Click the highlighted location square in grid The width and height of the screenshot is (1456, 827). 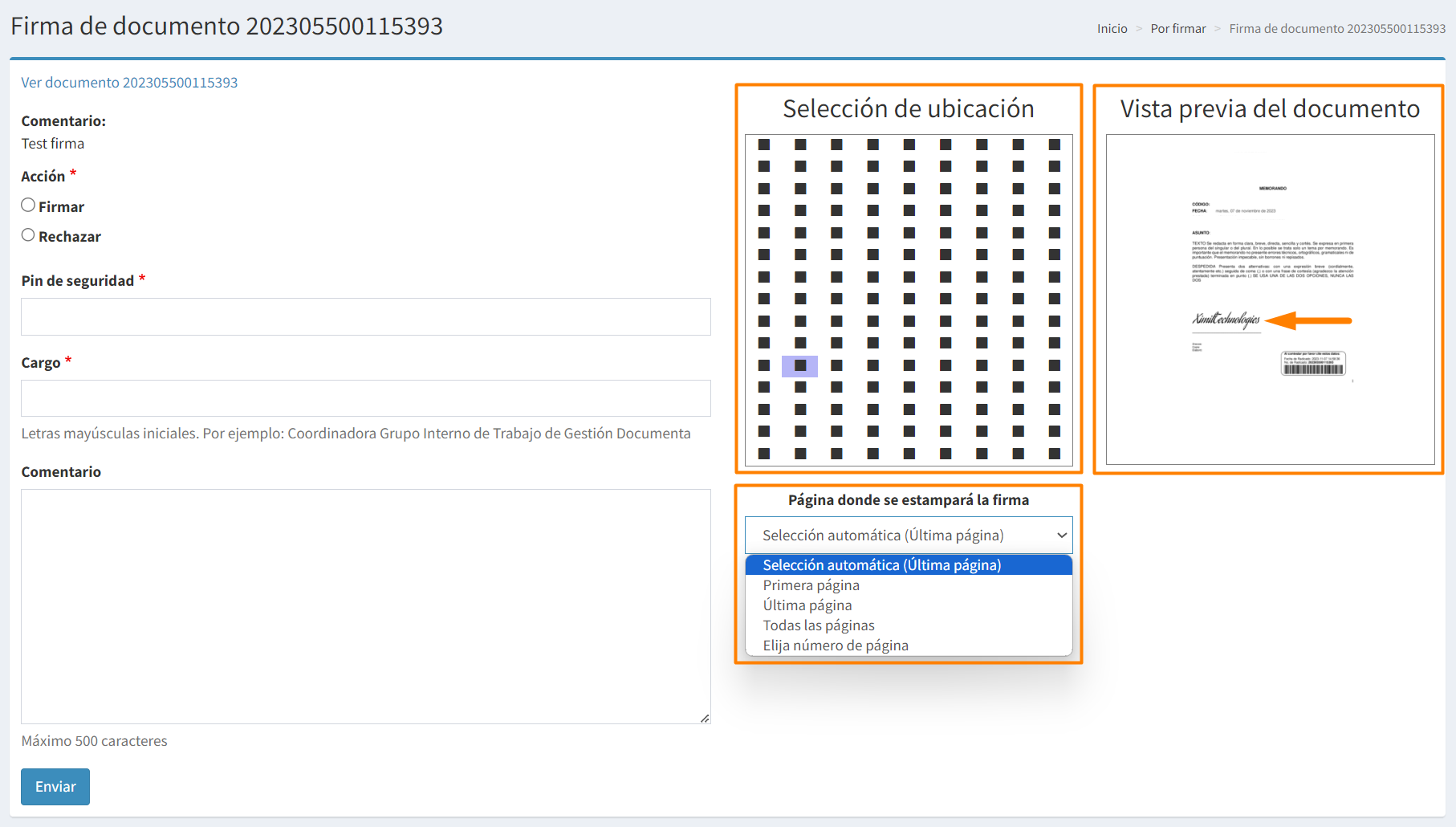point(800,366)
